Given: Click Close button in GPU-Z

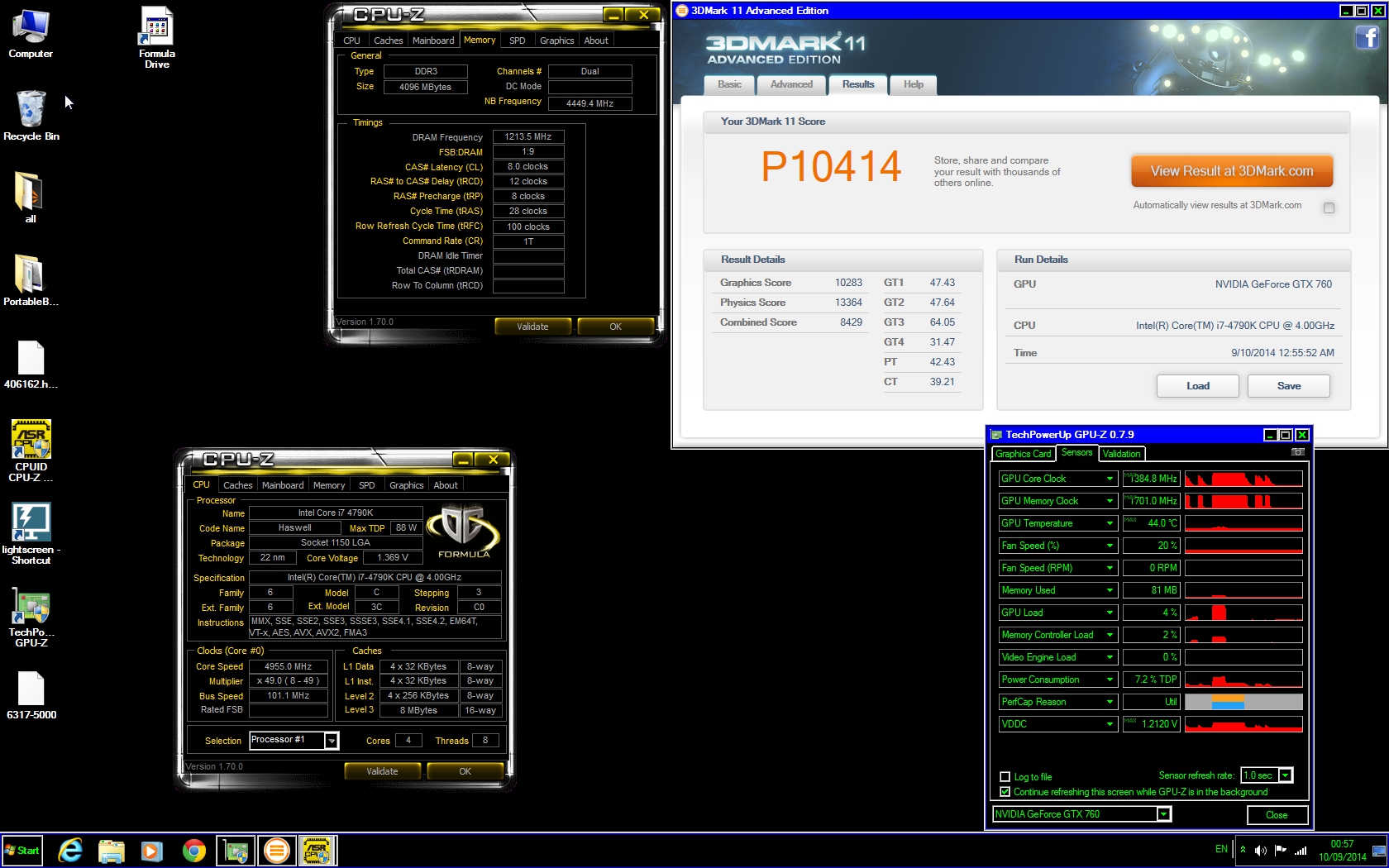Looking at the screenshot, I should (1277, 815).
